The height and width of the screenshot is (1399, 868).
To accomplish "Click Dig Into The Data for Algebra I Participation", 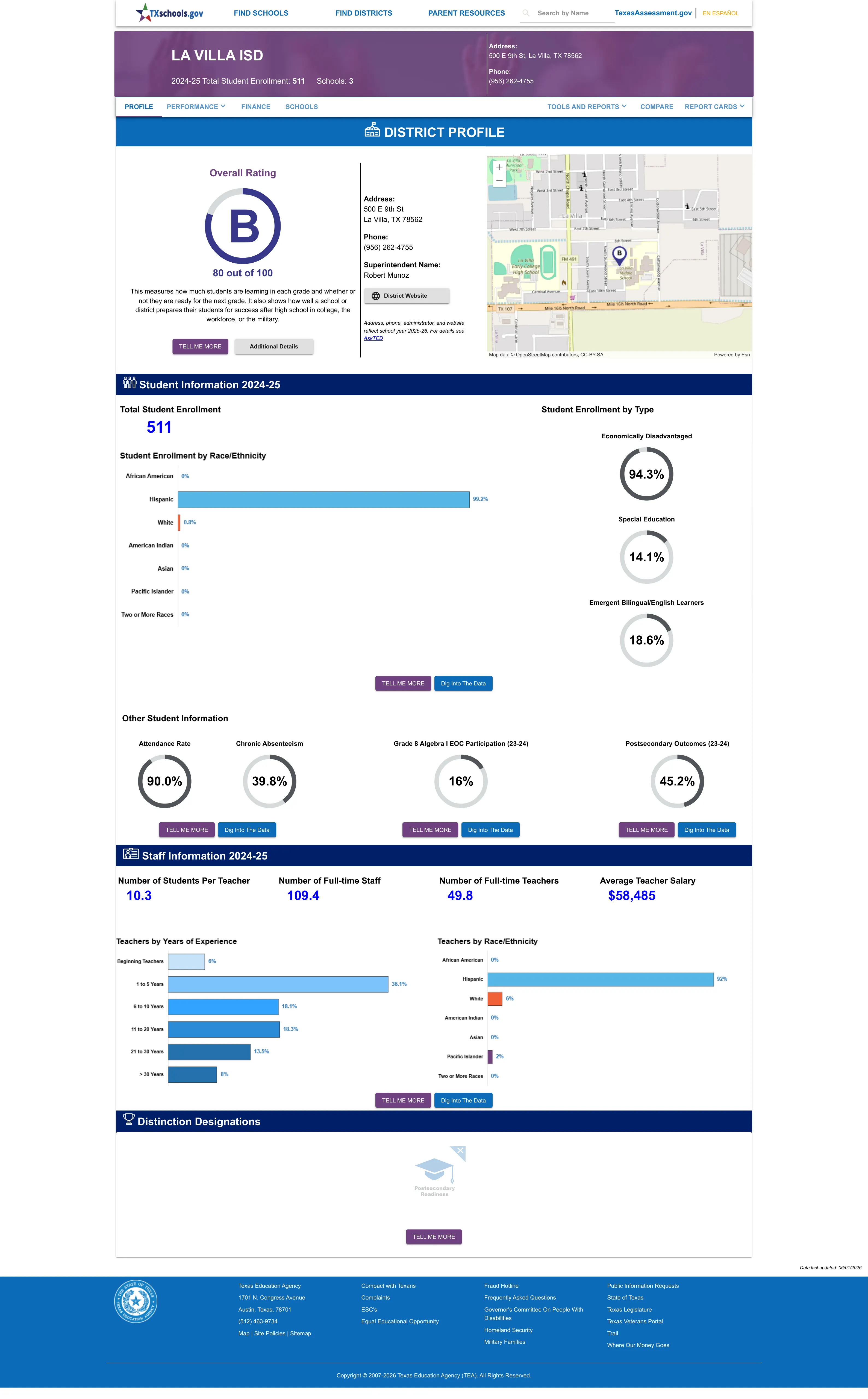I will 490,830.
